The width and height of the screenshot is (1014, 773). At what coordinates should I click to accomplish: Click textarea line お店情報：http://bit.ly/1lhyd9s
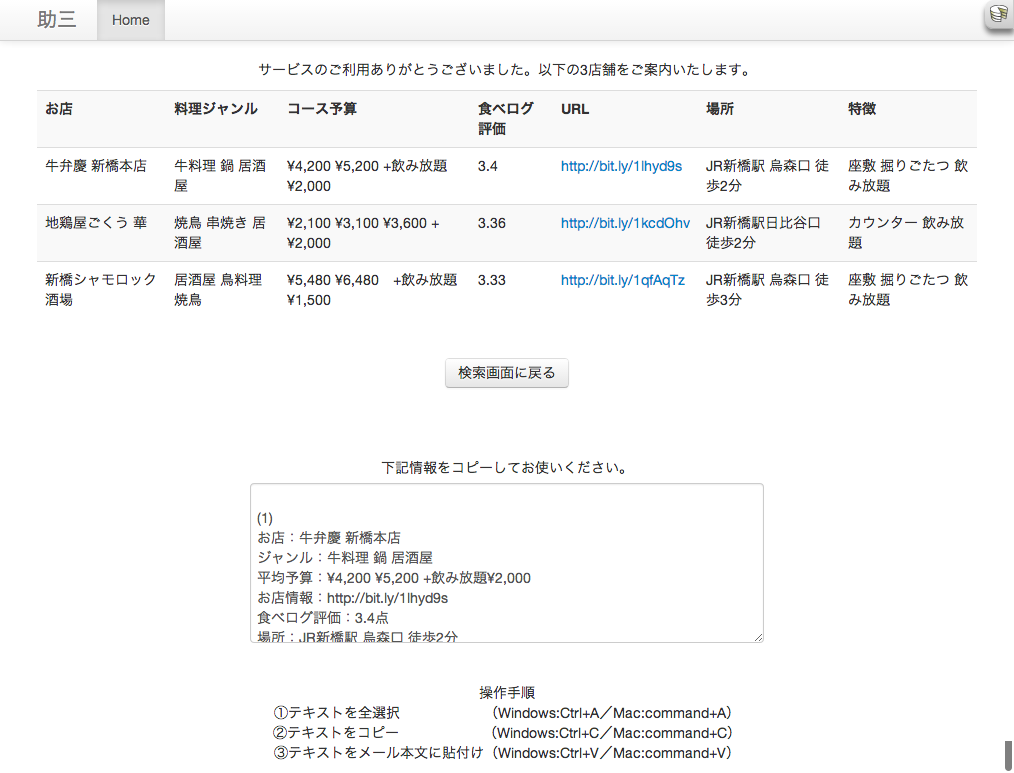point(352,598)
